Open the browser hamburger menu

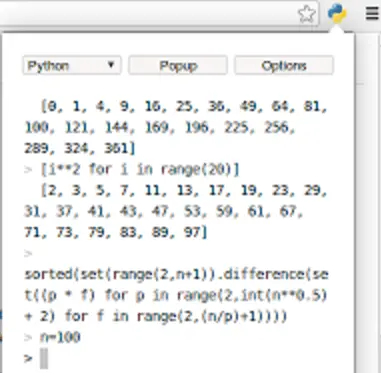tap(372, 14)
